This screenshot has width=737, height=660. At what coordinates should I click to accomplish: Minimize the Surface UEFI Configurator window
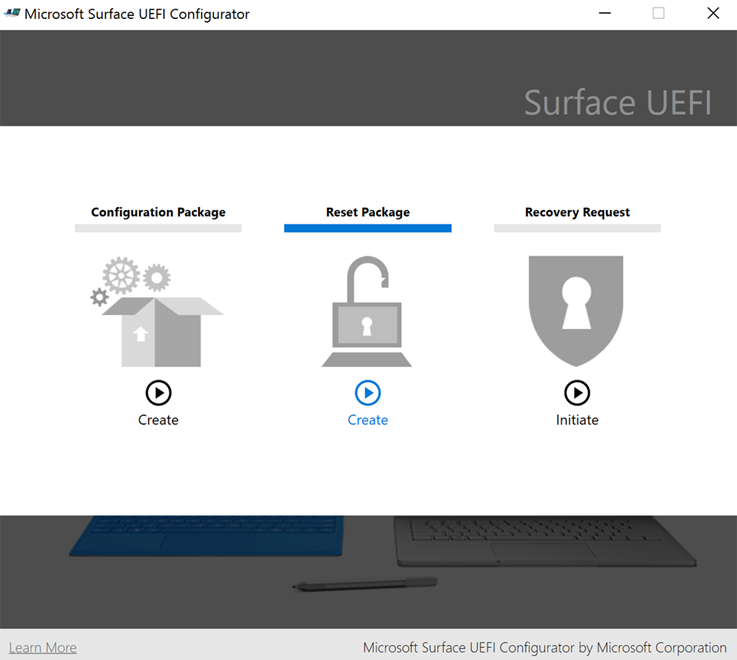605,13
